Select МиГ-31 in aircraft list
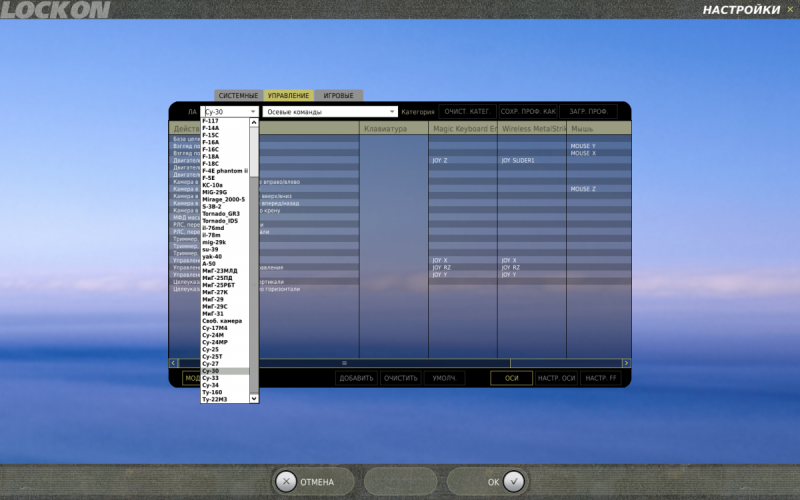The image size is (800, 500). pos(225,314)
